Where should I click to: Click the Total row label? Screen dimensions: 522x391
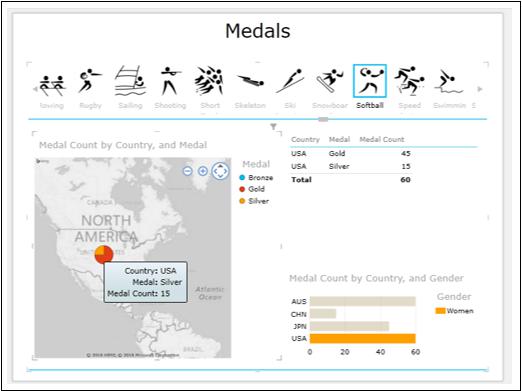[x=301, y=180]
